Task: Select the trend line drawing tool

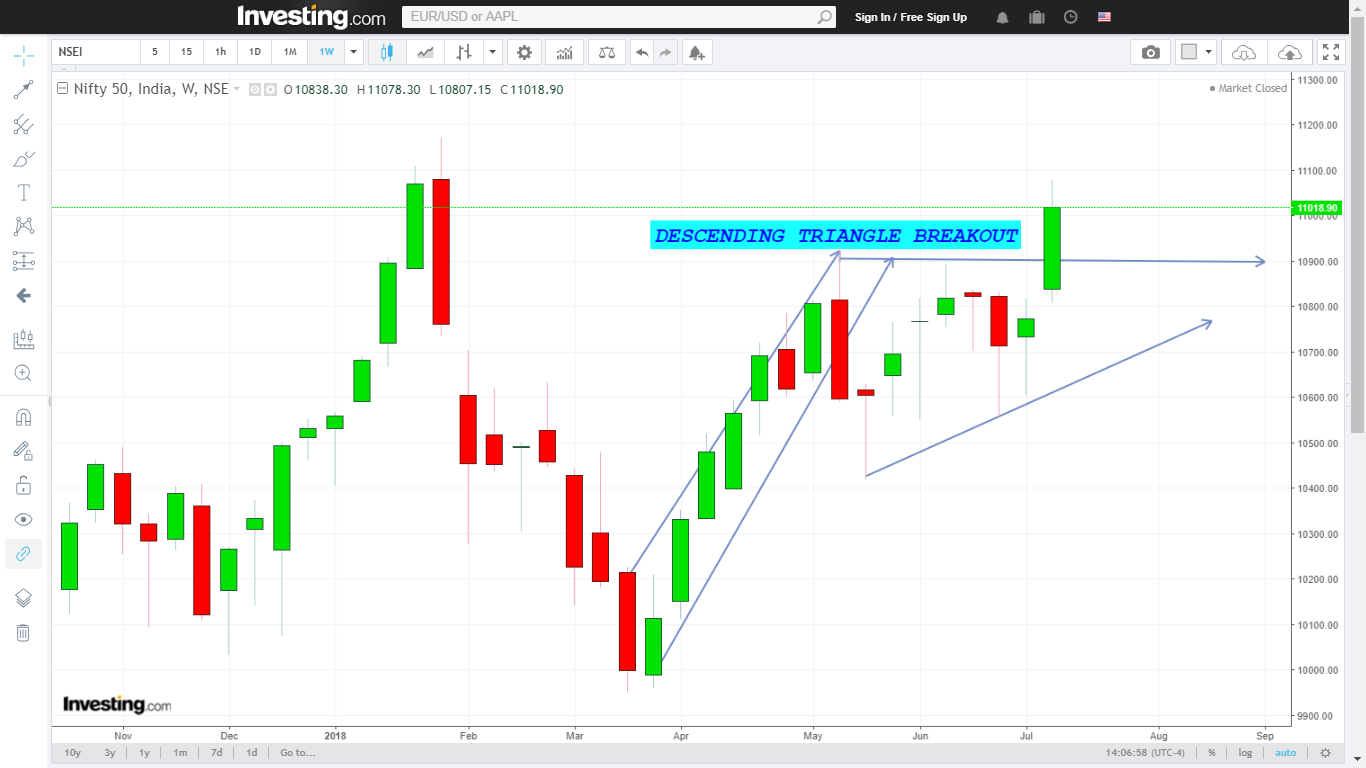Action: (23, 90)
